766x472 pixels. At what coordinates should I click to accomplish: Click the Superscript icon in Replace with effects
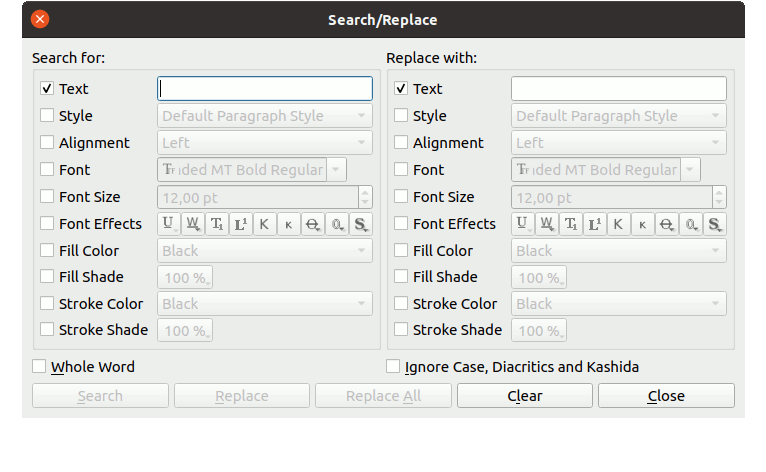(595, 224)
